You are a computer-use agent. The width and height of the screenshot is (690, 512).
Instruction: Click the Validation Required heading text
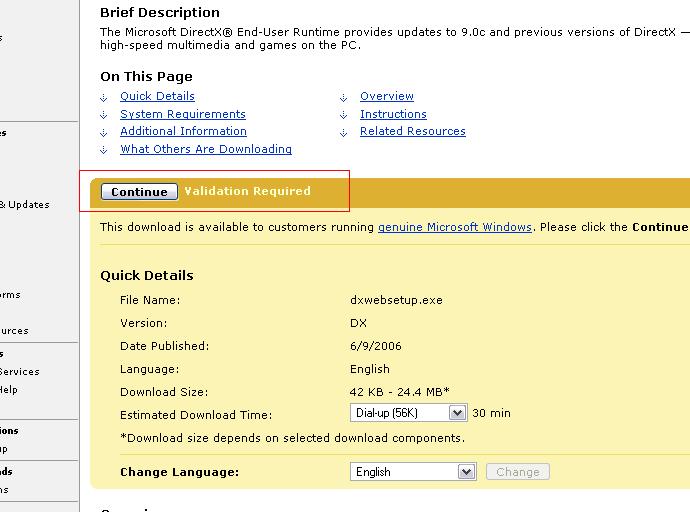click(x=247, y=191)
